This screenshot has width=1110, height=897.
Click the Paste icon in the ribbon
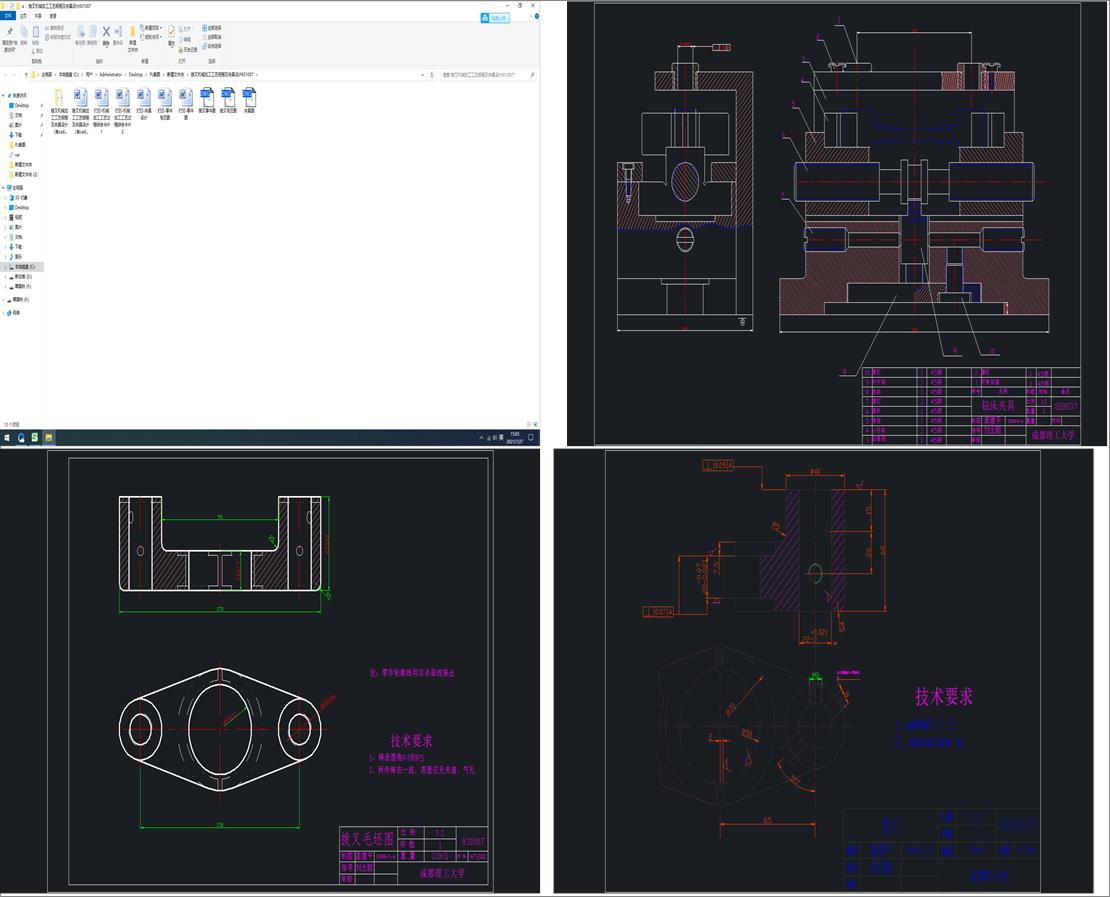click(x=35, y=32)
